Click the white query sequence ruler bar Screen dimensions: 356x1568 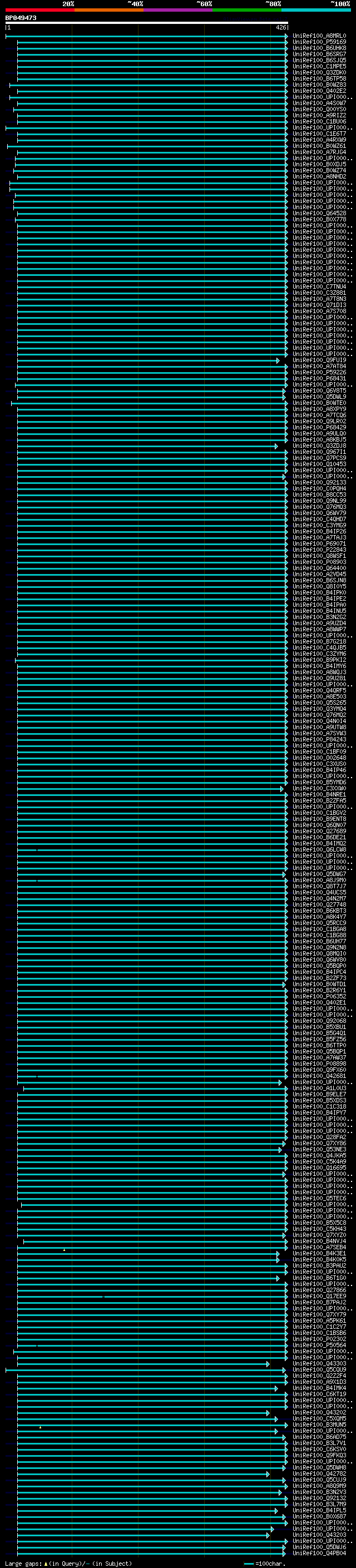147,23
